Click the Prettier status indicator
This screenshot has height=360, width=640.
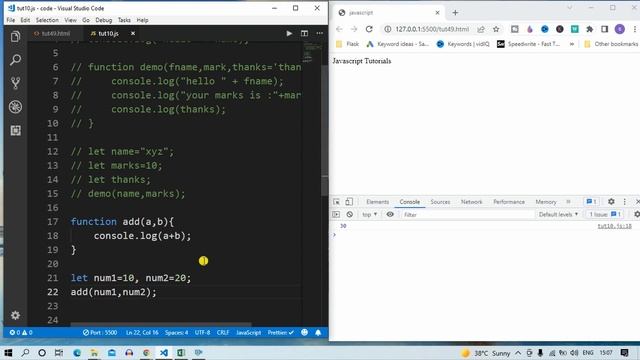280,333
